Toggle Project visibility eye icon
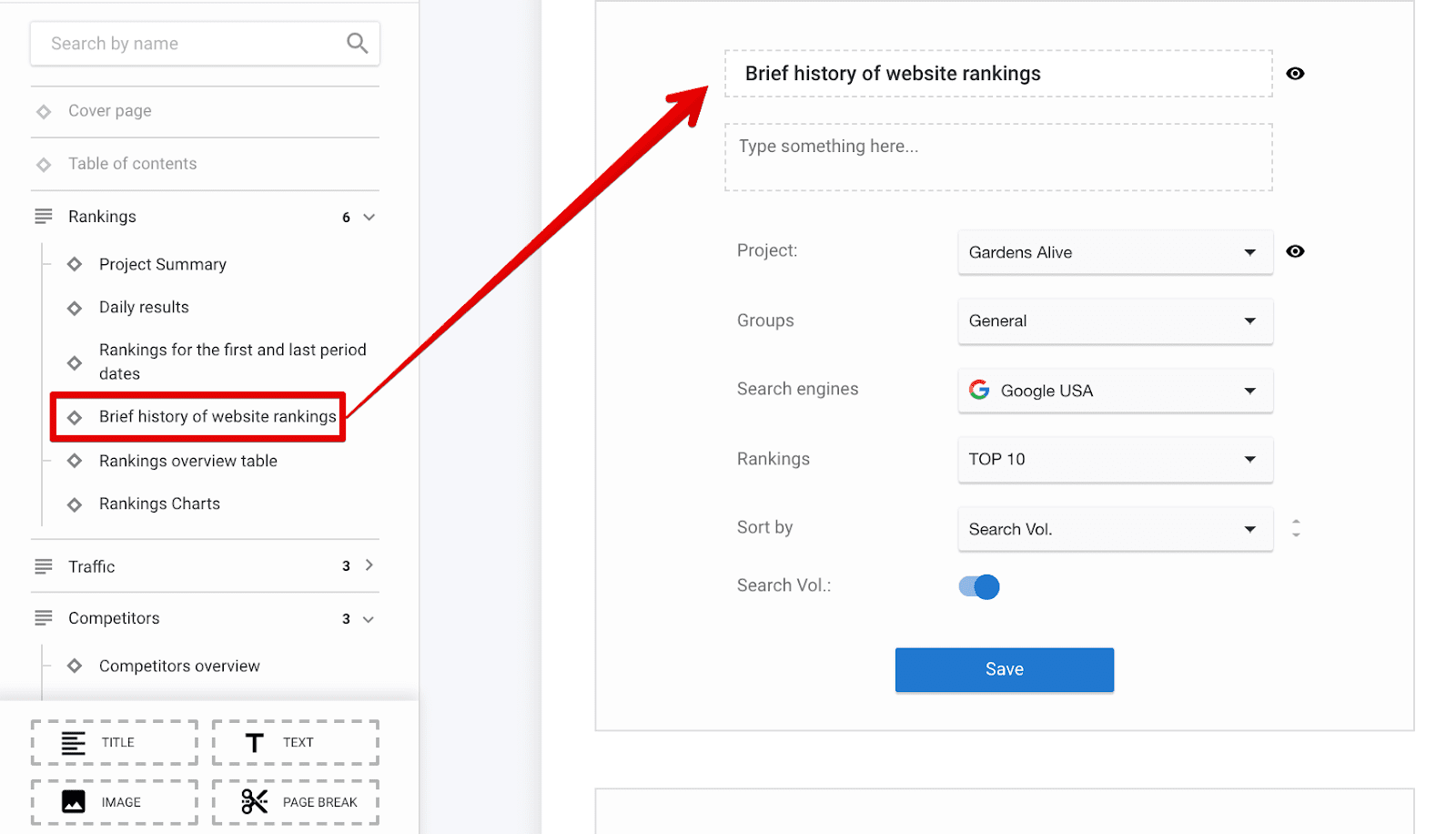 (x=1295, y=251)
